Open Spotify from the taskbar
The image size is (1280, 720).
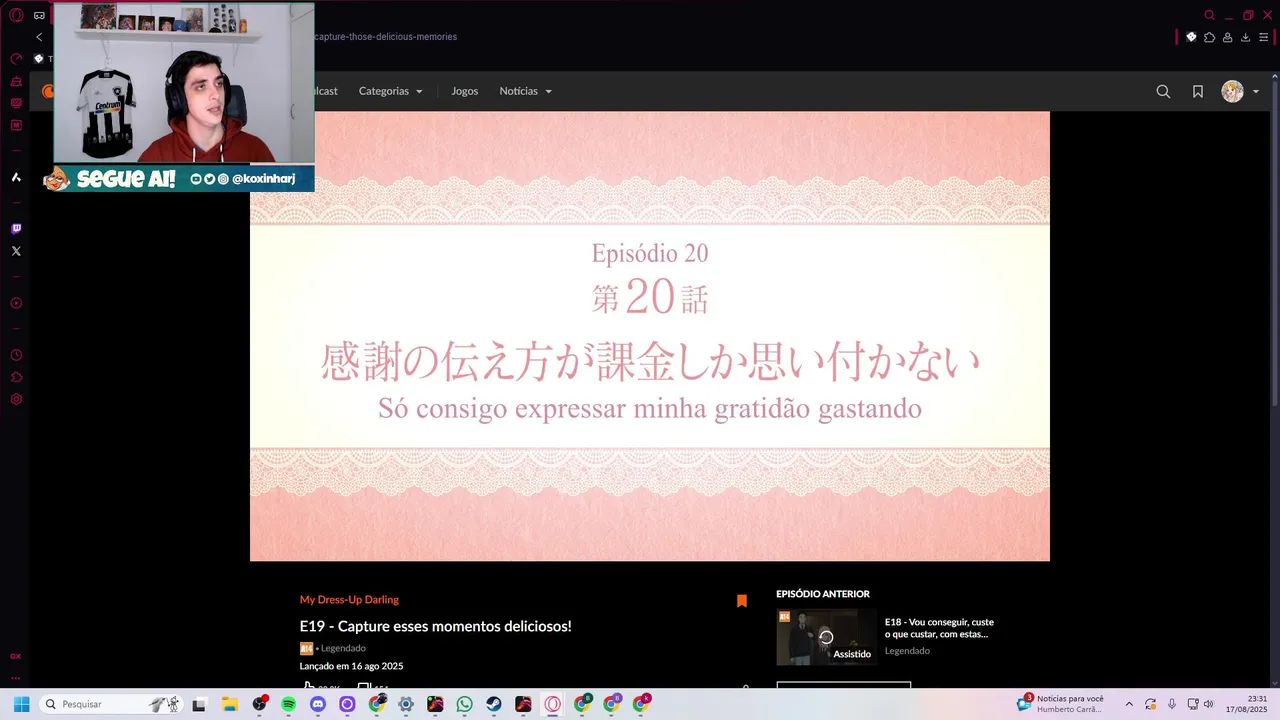point(288,704)
